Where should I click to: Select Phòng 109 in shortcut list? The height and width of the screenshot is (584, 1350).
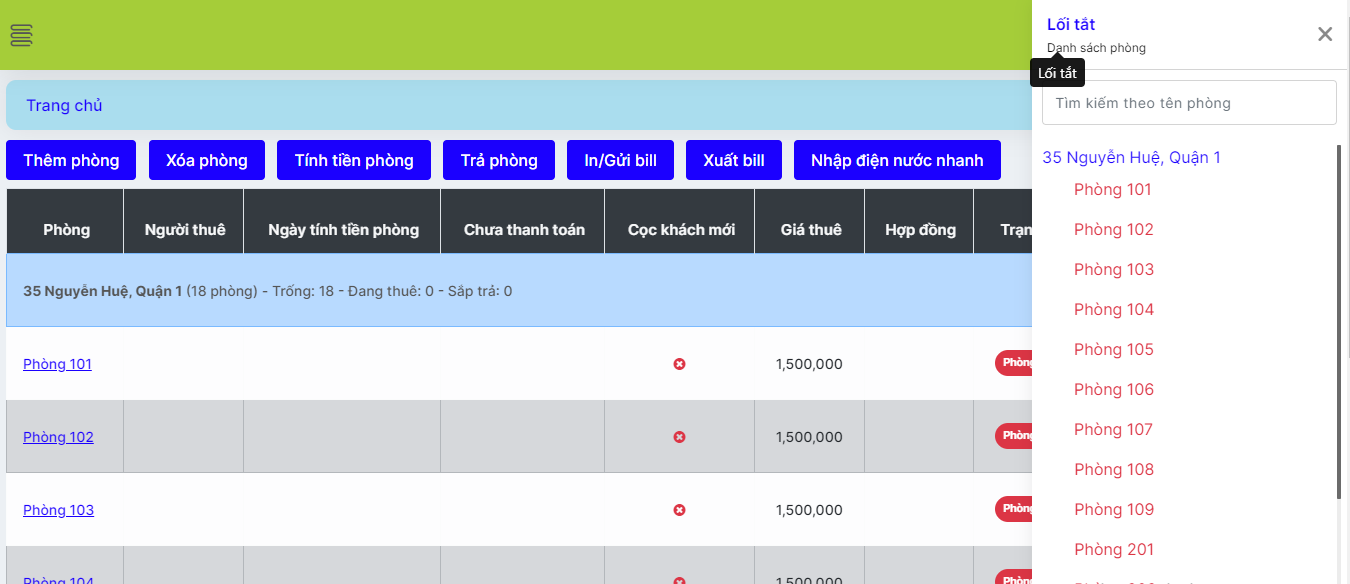coord(1114,509)
